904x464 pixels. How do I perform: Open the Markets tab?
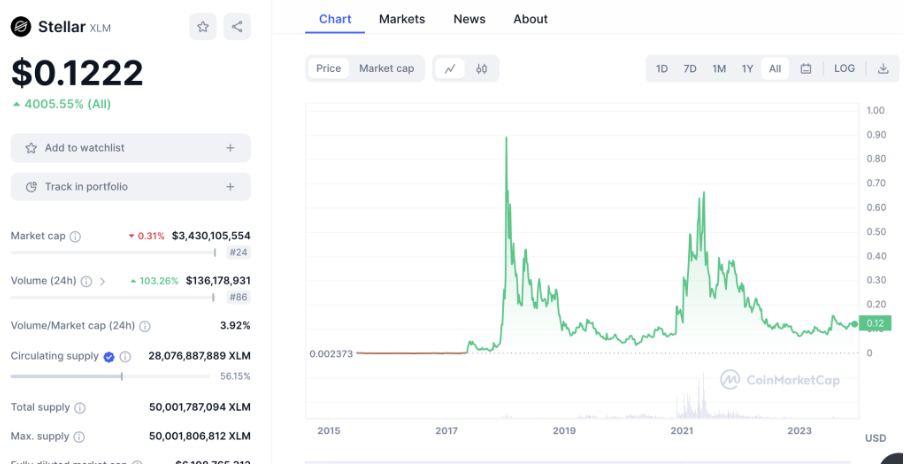click(x=402, y=19)
